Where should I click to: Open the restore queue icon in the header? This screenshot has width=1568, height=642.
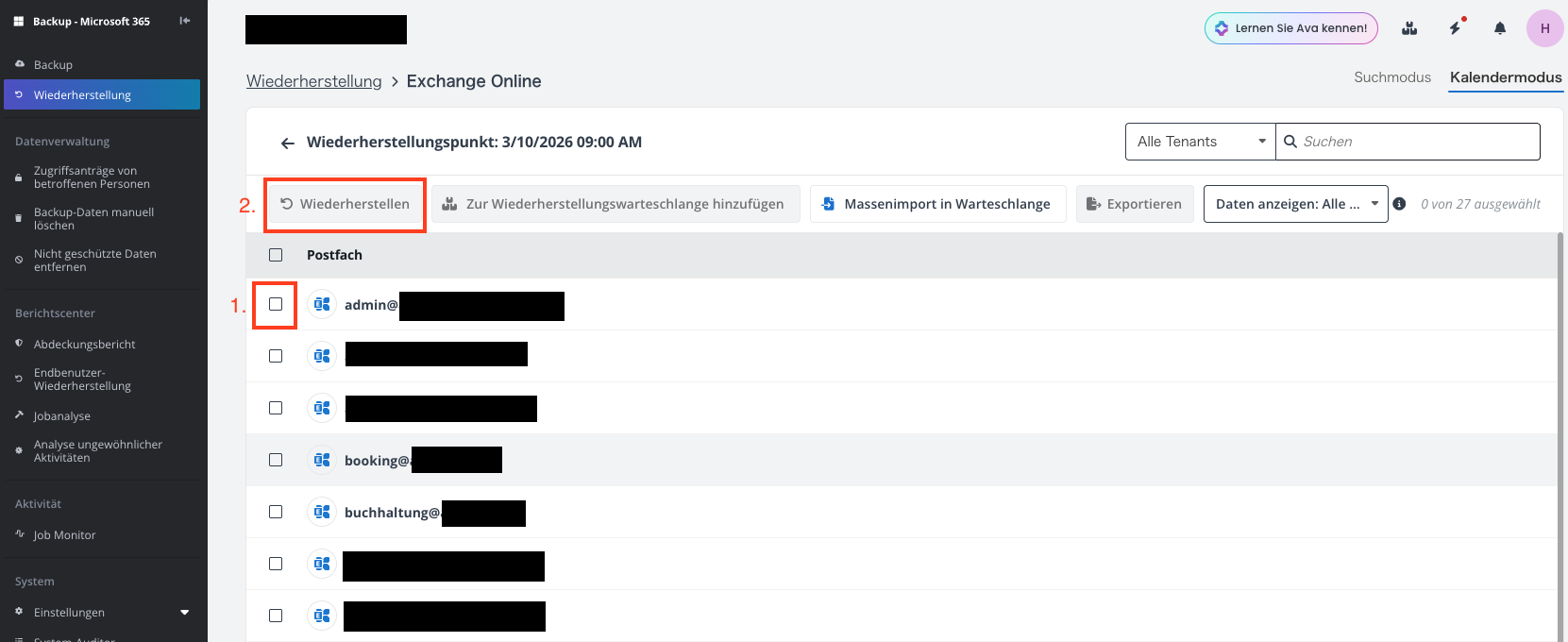pos(1409,28)
